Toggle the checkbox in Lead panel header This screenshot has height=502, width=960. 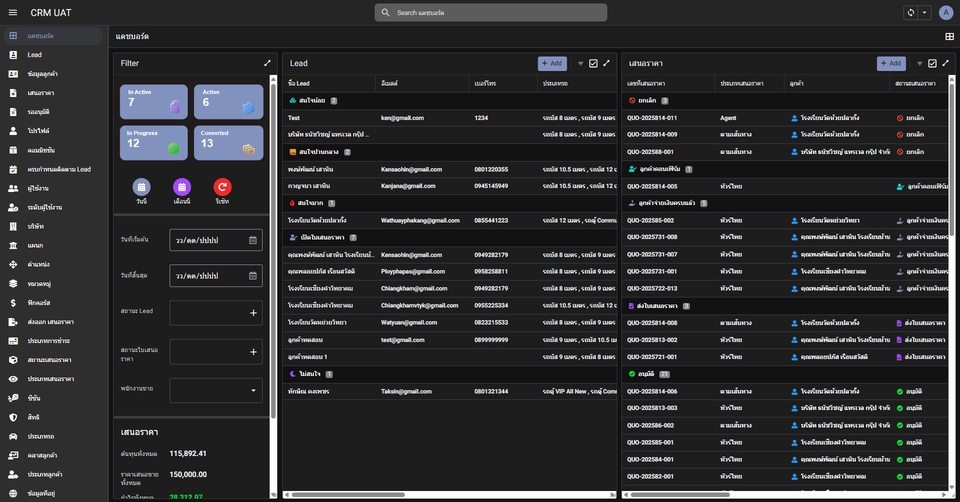tap(593, 63)
